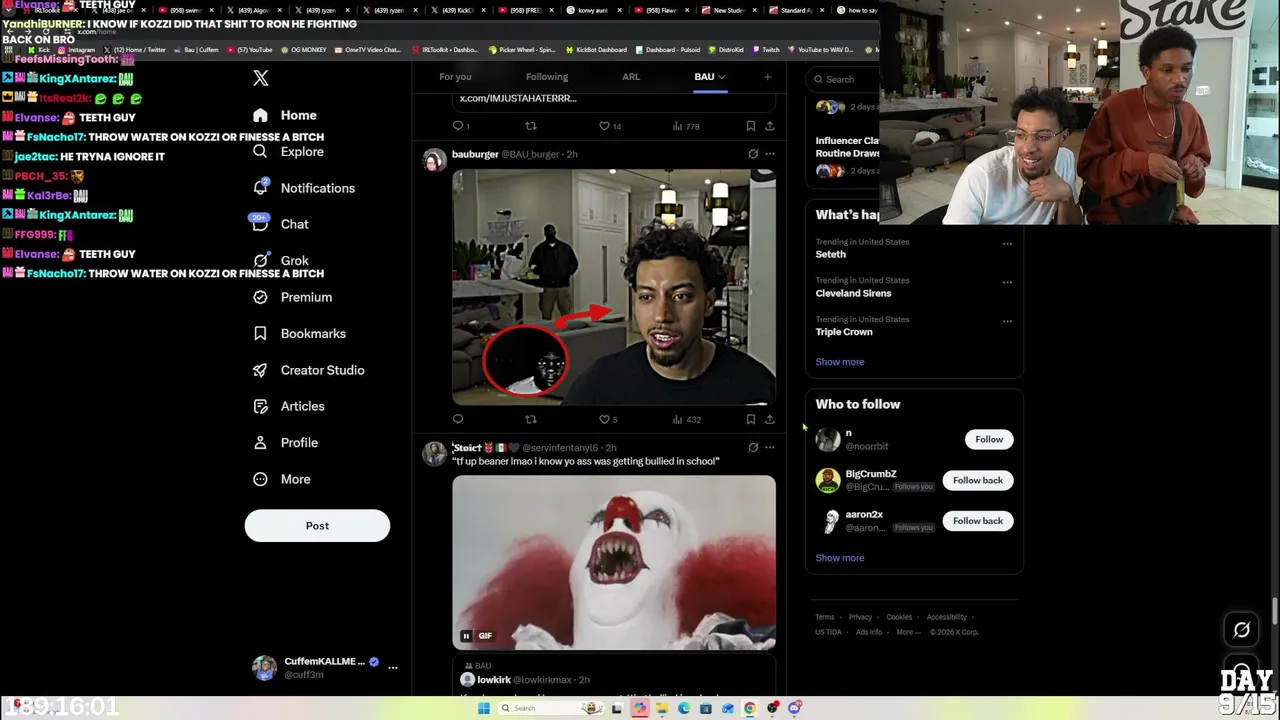Click the Grok icon on bauburger's post
The image size is (1280, 720).
pyautogui.click(x=753, y=154)
